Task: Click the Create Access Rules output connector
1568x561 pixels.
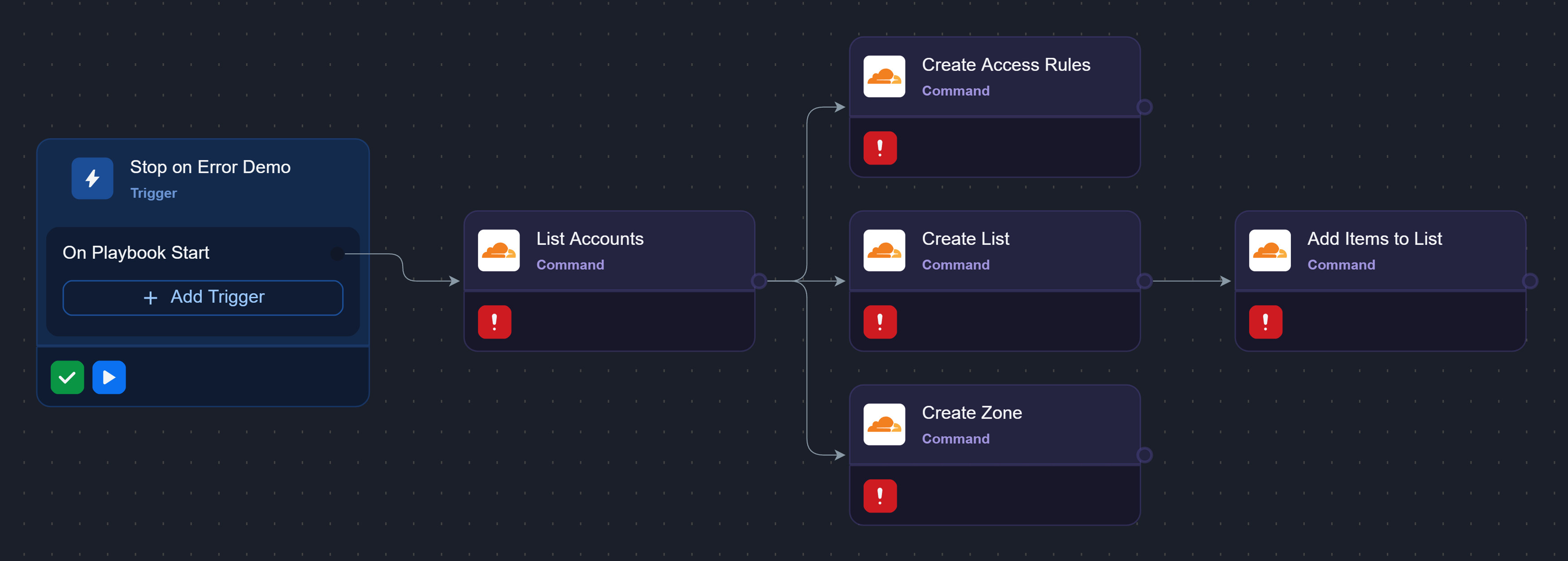Action: point(1144,107)
